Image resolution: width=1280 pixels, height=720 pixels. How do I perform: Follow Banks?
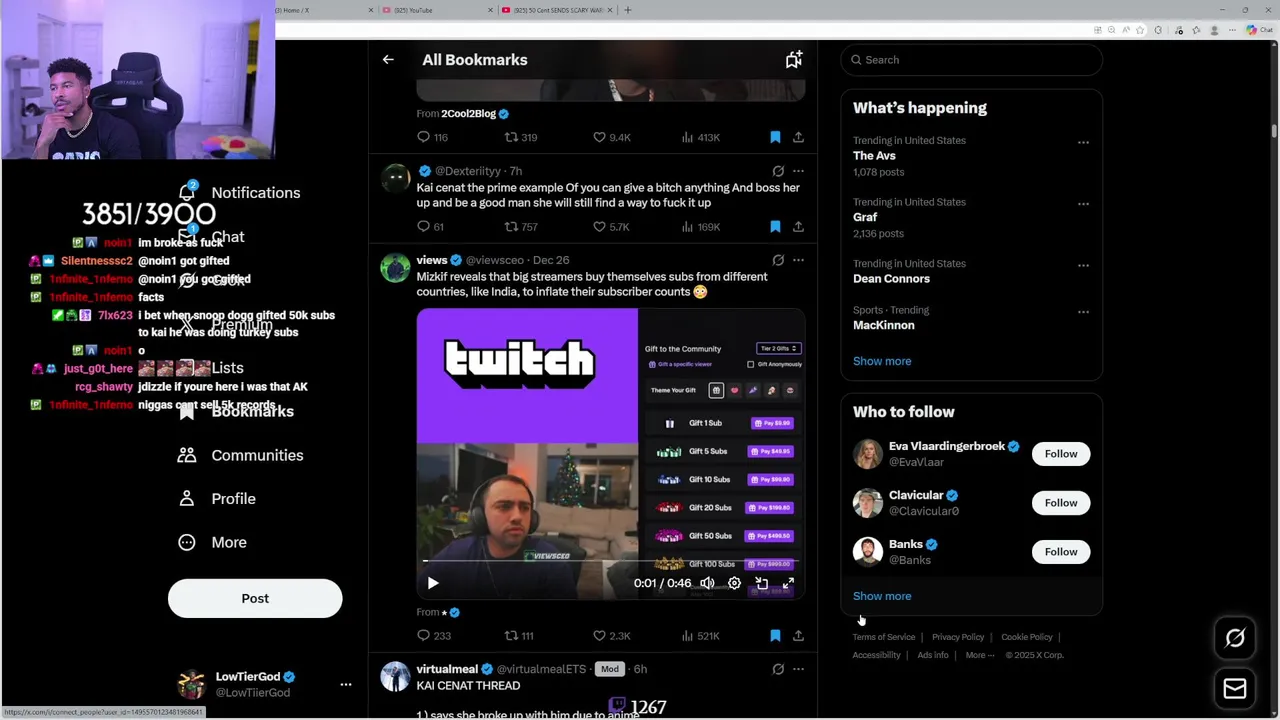pos(1061,552)
